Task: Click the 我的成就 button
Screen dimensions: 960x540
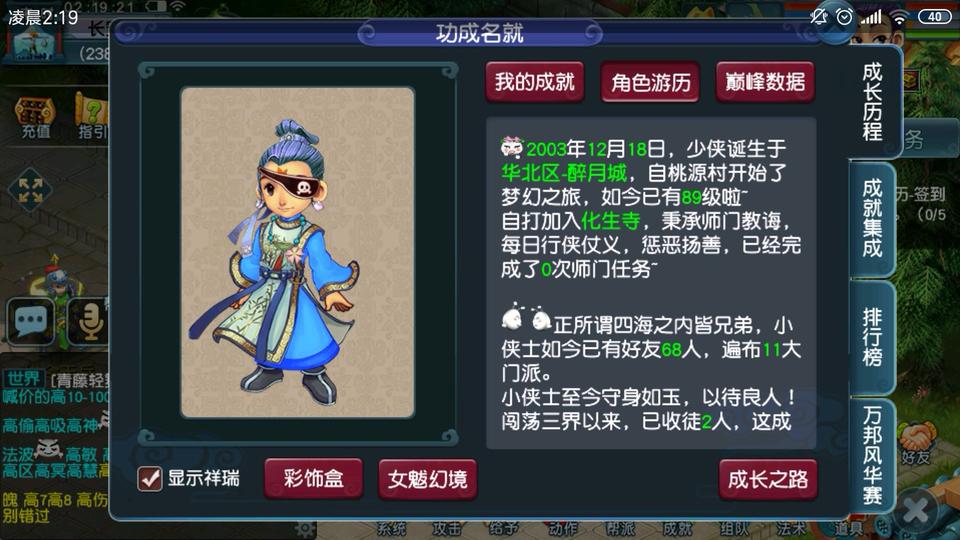Action: [x=534, y=82]
